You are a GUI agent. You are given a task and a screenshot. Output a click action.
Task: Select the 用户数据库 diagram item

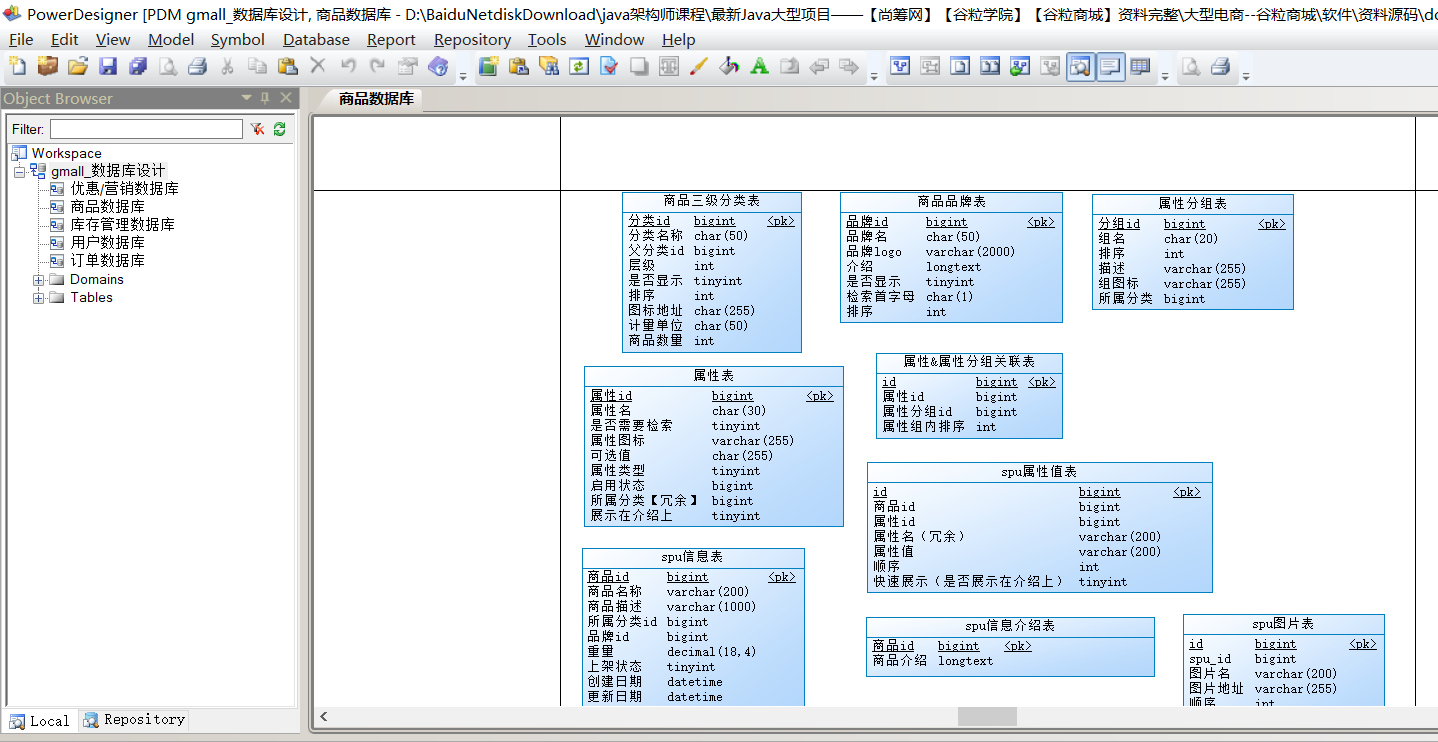coord(107,243)
